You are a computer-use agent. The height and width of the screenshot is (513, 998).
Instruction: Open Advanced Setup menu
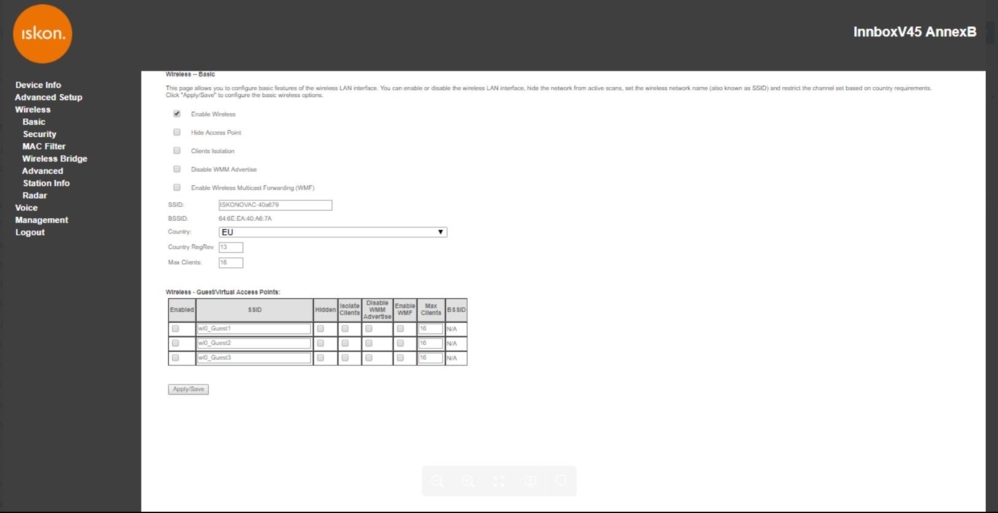coord(48,97)
